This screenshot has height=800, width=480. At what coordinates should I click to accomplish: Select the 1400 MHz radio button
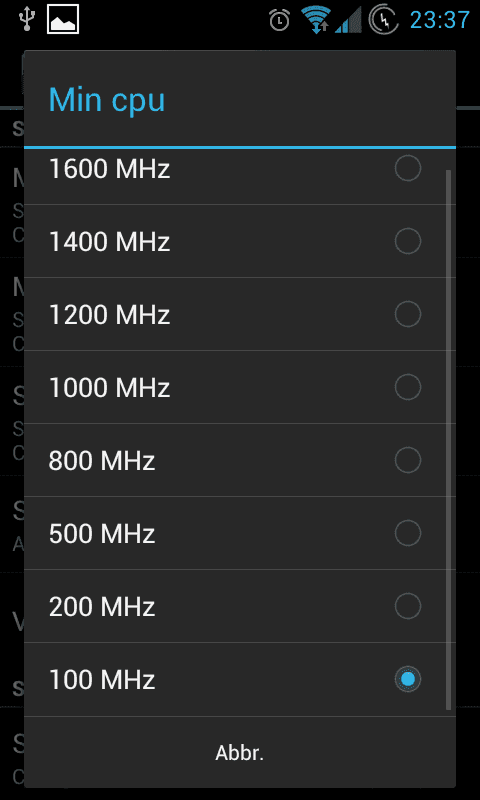pyautogui.click(x=408, y=241)
